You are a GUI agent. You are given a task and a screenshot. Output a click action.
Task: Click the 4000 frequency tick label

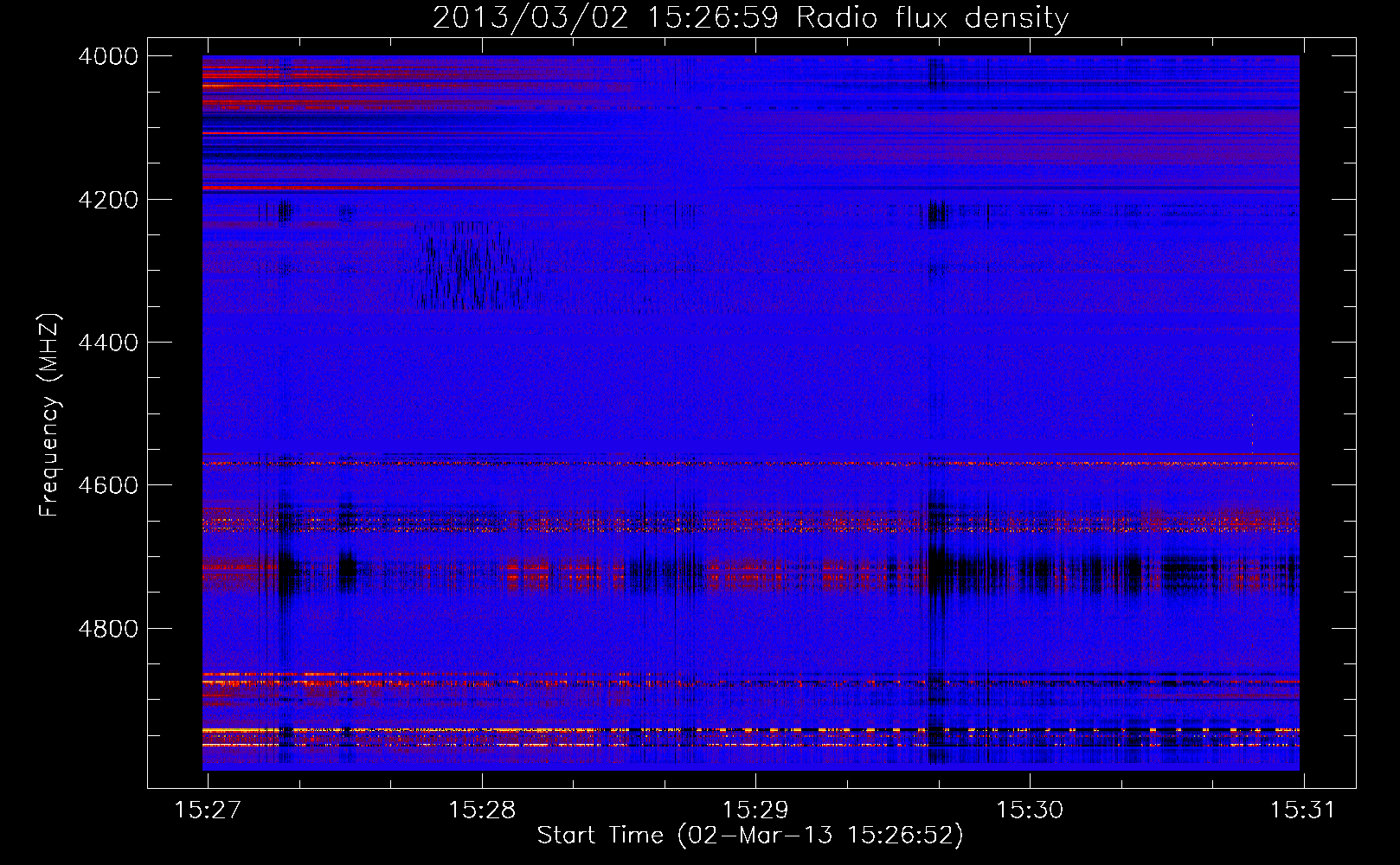click(x=108, y=56)
